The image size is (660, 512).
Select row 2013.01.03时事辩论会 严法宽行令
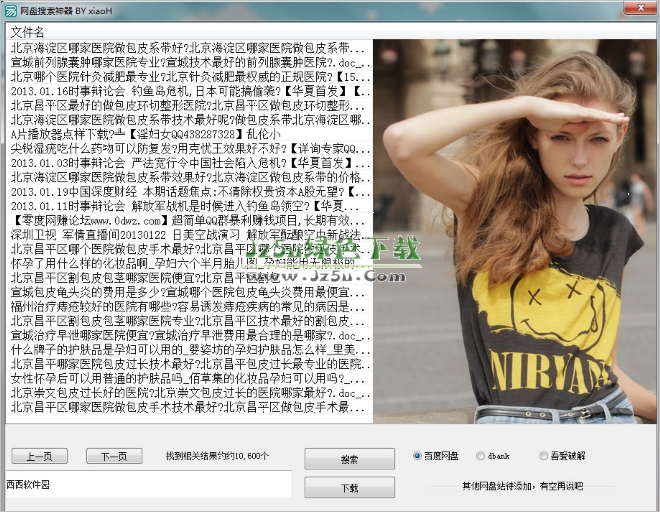(x=189, y=163)
